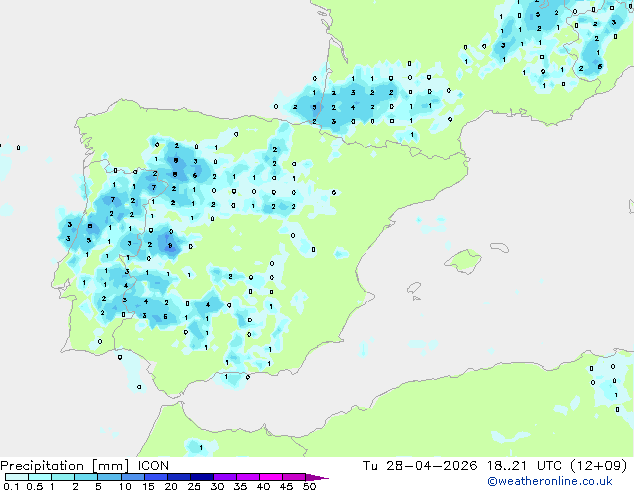Click the forecast offset '(12+09)'

click(599, 466)
